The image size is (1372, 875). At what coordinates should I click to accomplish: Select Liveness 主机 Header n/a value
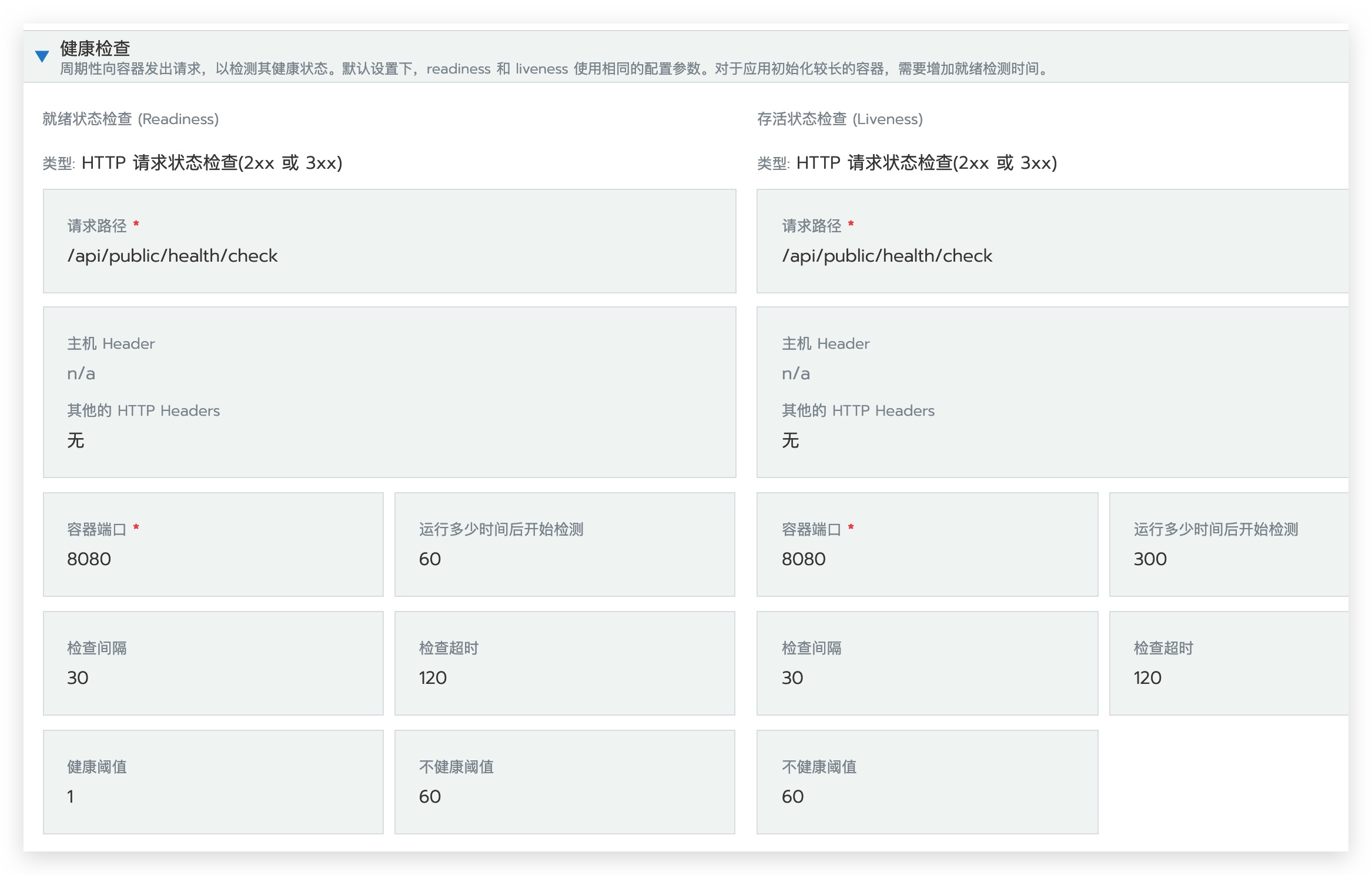tap(795, 373)
